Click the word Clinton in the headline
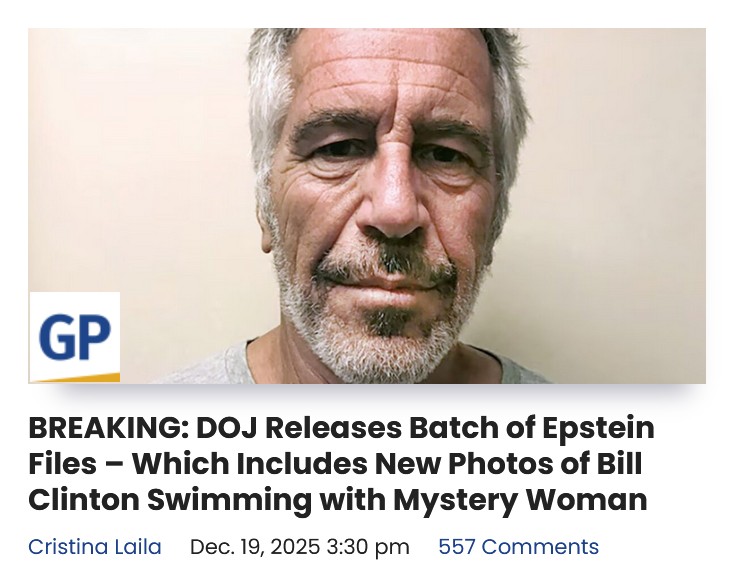This screenshot has height=574, width=732. (x=84, y=500)
